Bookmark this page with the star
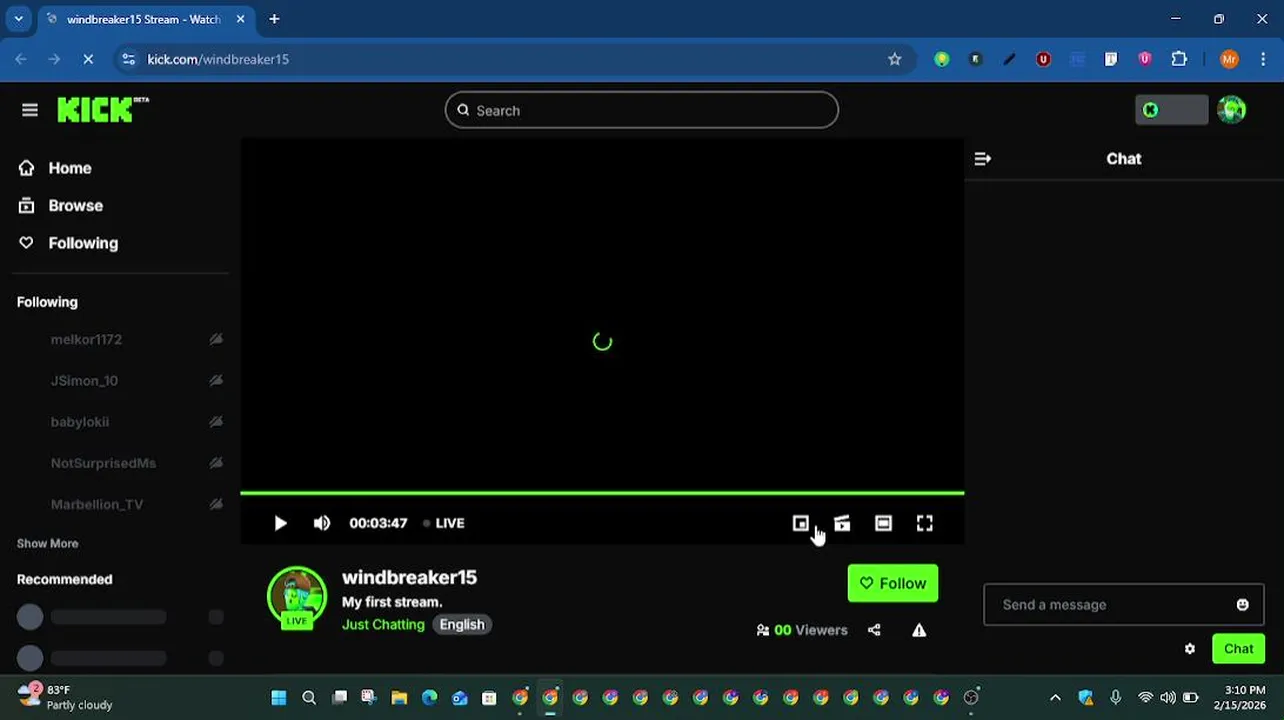Screen dimensions: 1284x720 click(894, 59)
